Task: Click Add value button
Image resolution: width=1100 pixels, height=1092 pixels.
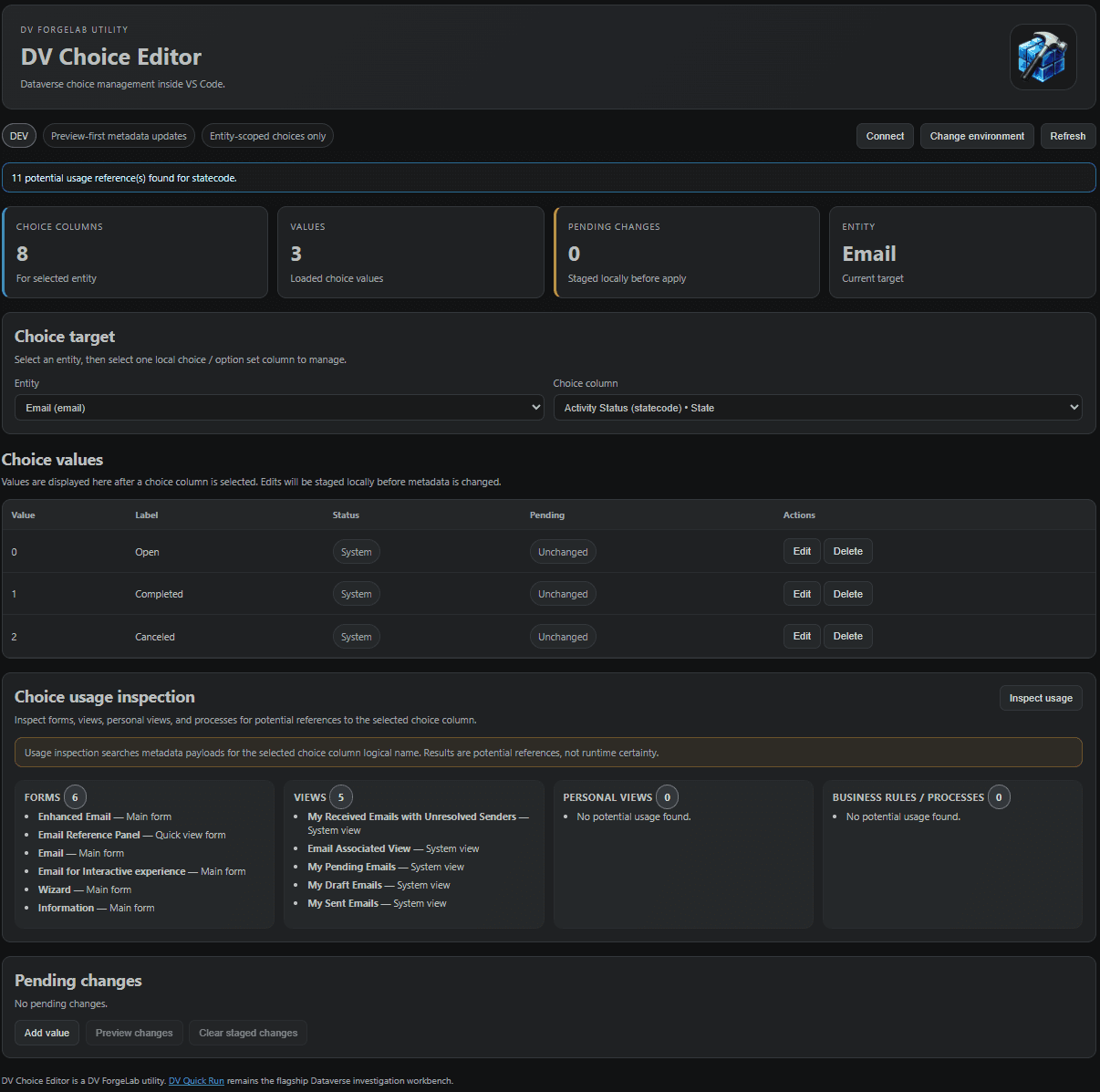Action: pyautogui.click(x=47, y=1033)
